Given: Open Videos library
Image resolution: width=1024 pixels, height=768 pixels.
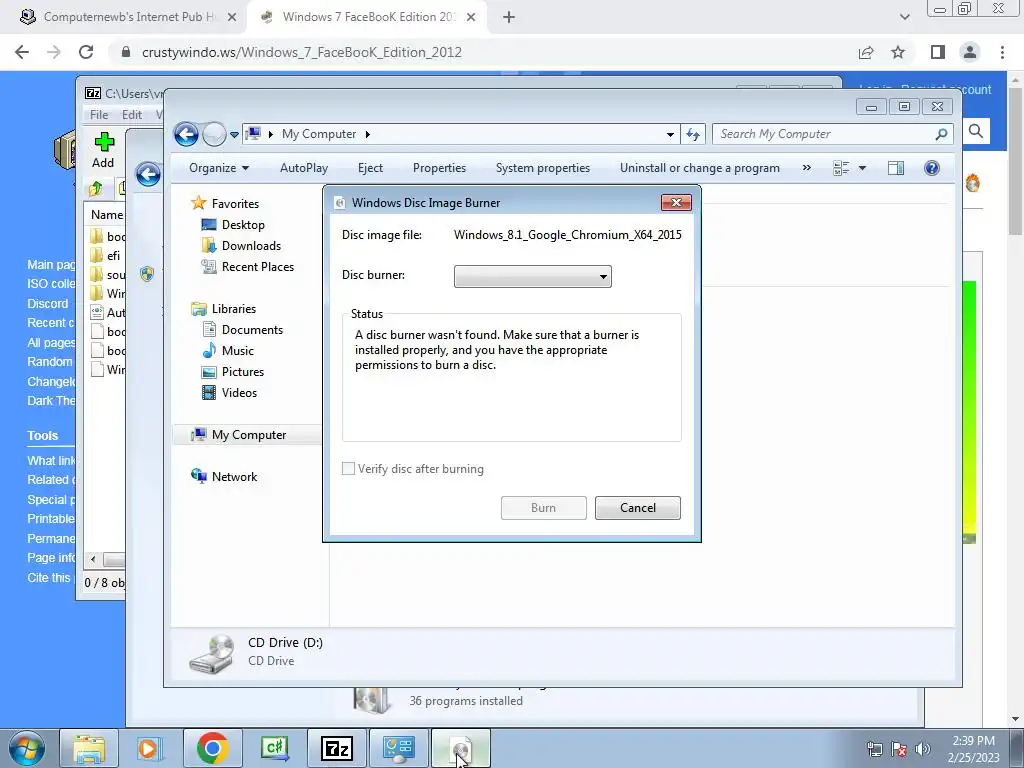Looking at the screenshot, I should [239, 392].
